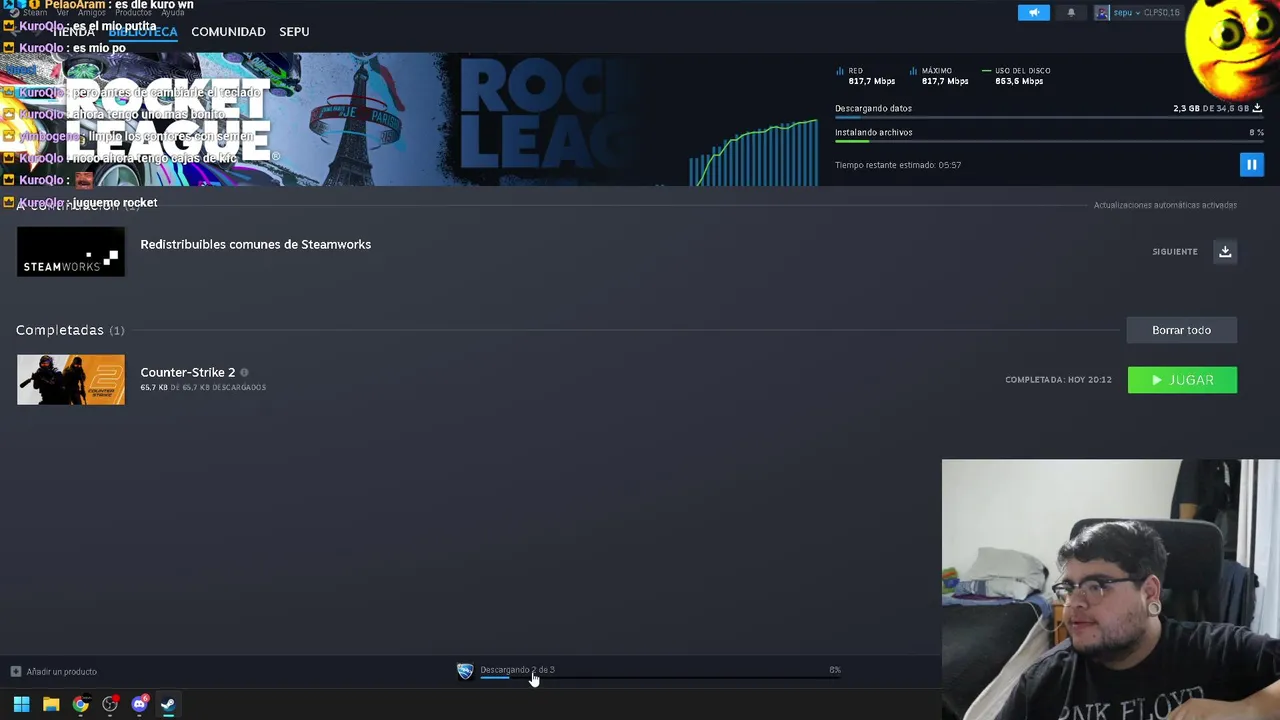Open the Counter-Strike 2 title
The image size is (1280, 720).
188,372
